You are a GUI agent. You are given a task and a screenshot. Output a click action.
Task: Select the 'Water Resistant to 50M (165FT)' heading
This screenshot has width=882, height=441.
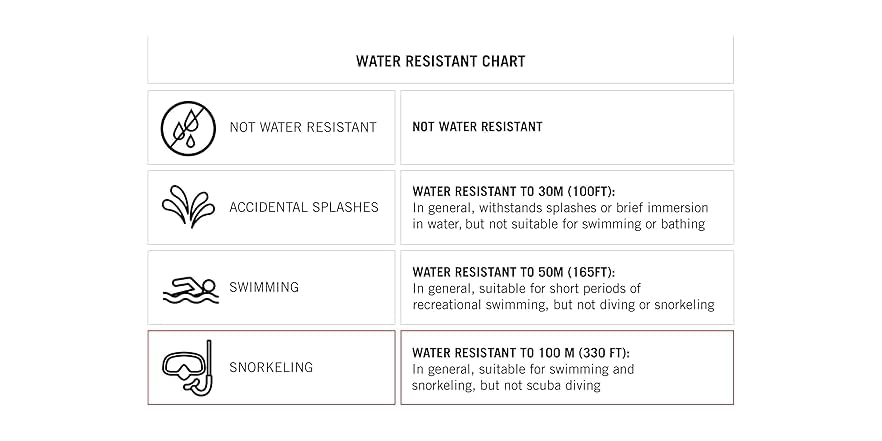[x=513, y=271]
